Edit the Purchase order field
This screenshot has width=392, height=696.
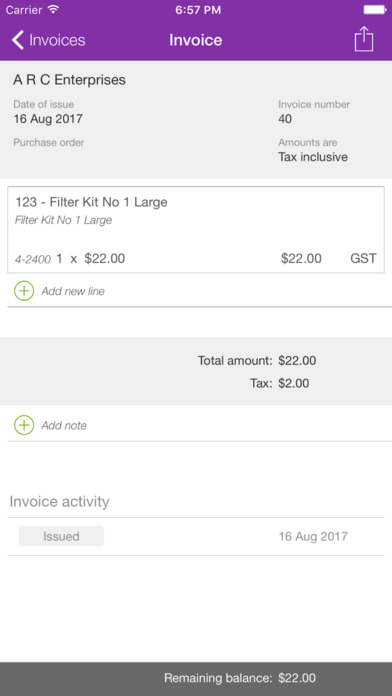[x=48, y=142]
